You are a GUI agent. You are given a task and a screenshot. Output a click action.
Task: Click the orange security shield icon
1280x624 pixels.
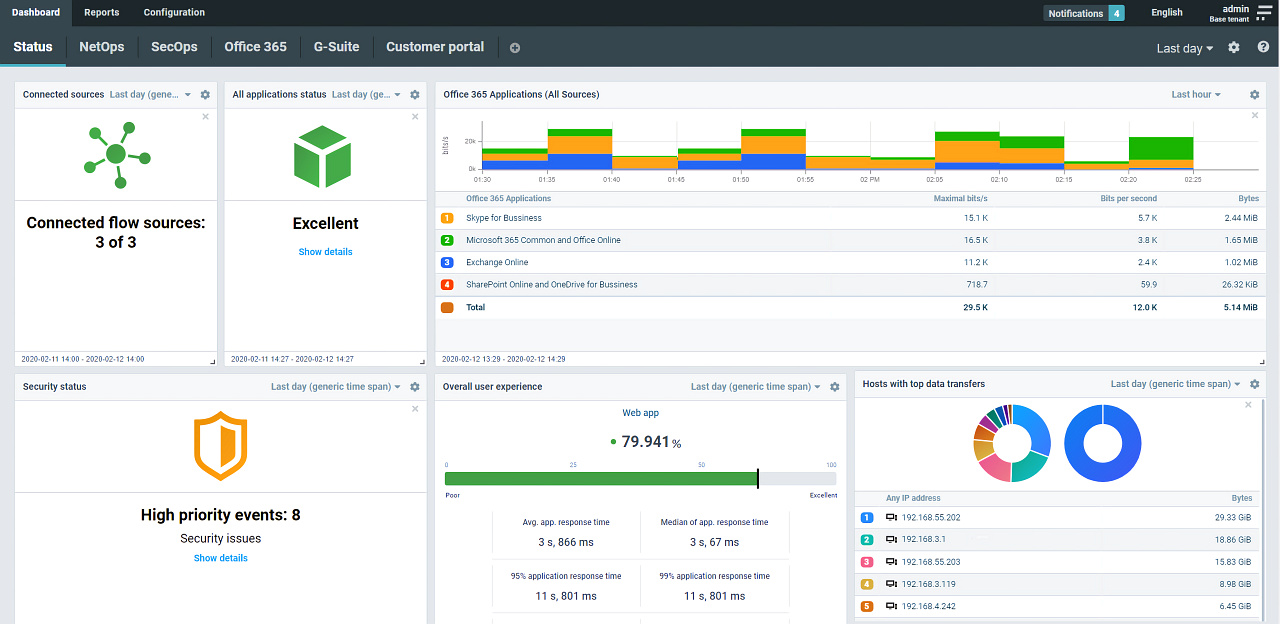(220, 446)
